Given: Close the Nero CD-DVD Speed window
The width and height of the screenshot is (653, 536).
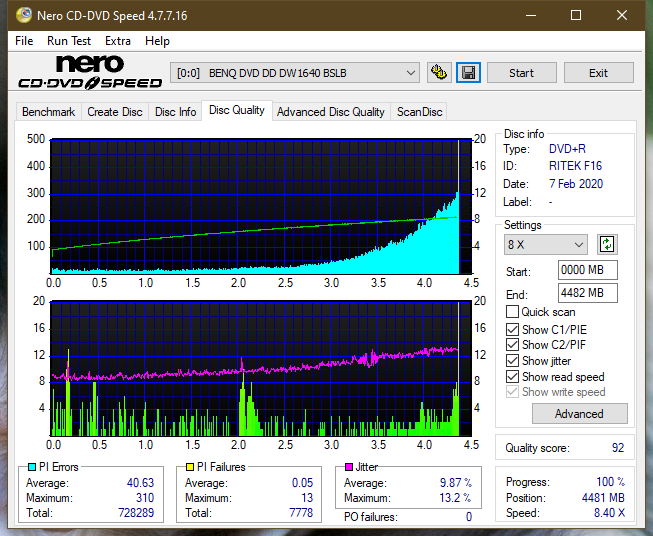Looking at the screenshot, I should 622,15.
